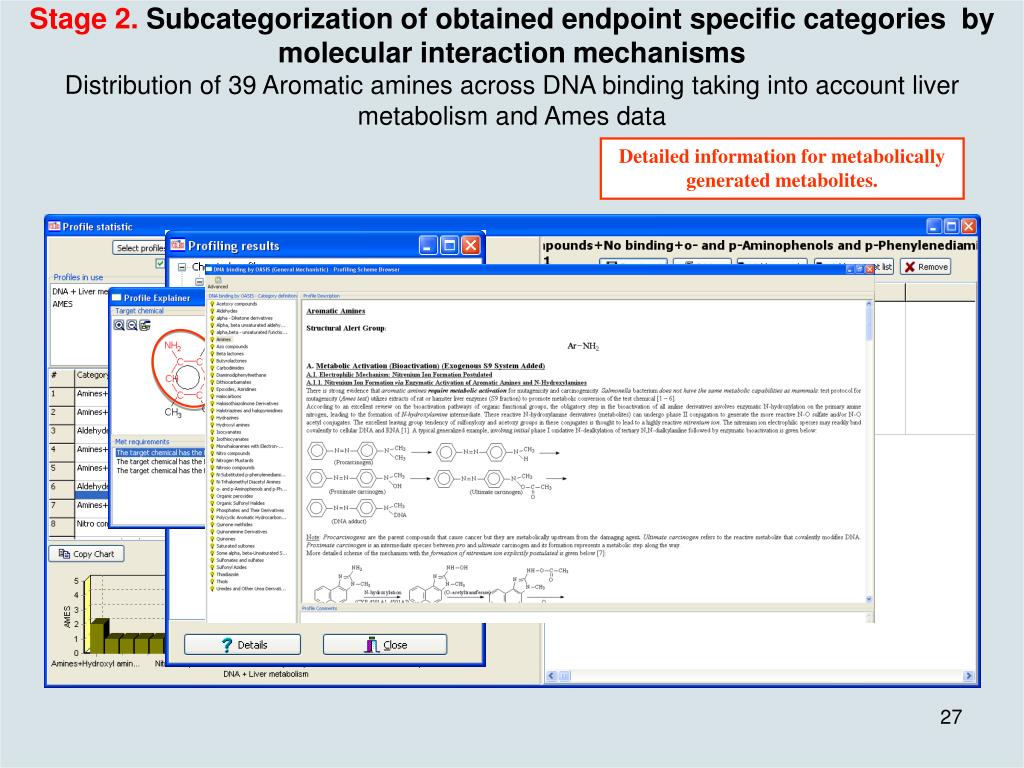Click the Thiols bulb icon
1024x768 pixels.
212,582
